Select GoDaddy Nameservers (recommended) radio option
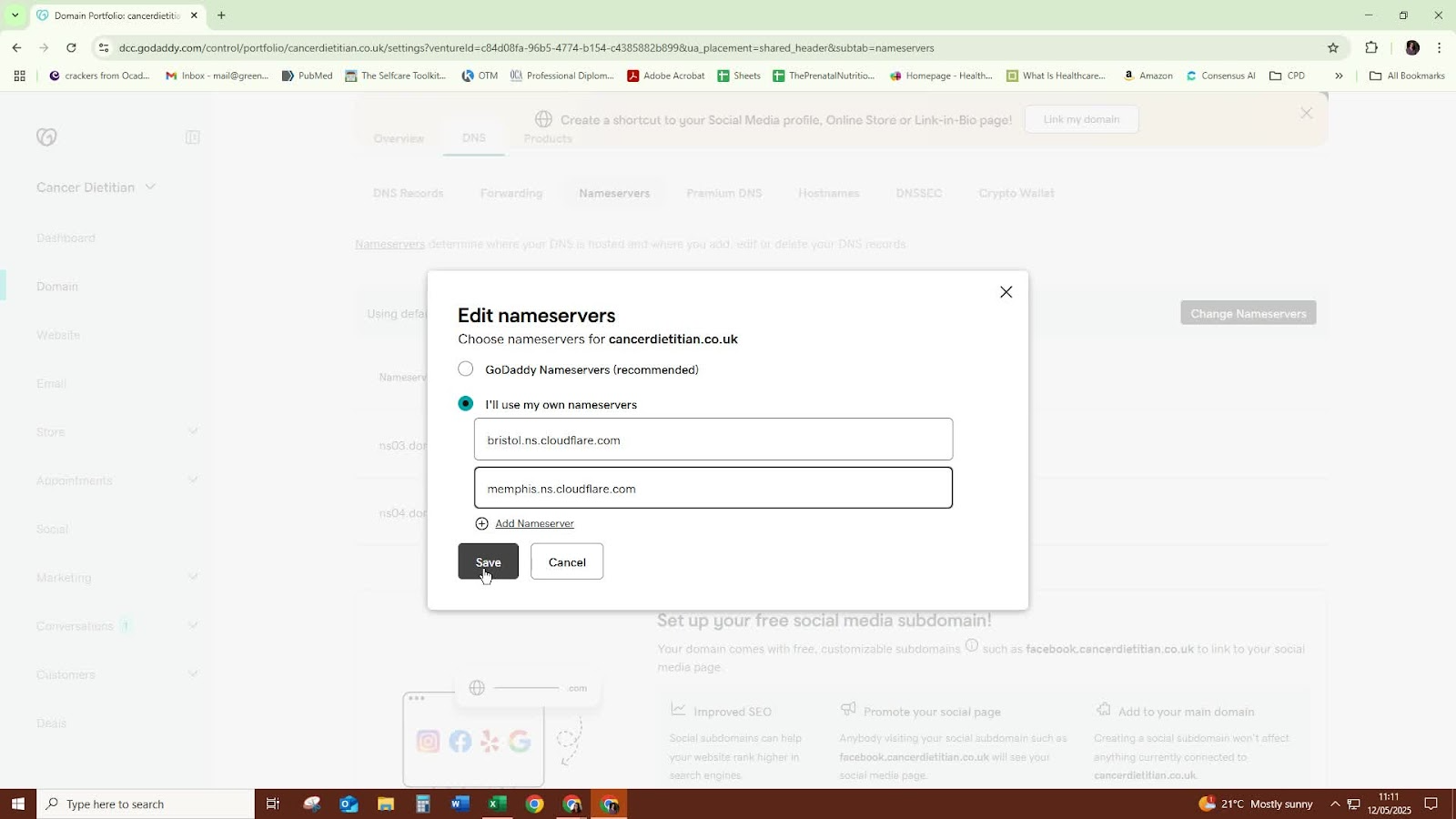Viewport: 1456px width, 819px height. [465, 369]
